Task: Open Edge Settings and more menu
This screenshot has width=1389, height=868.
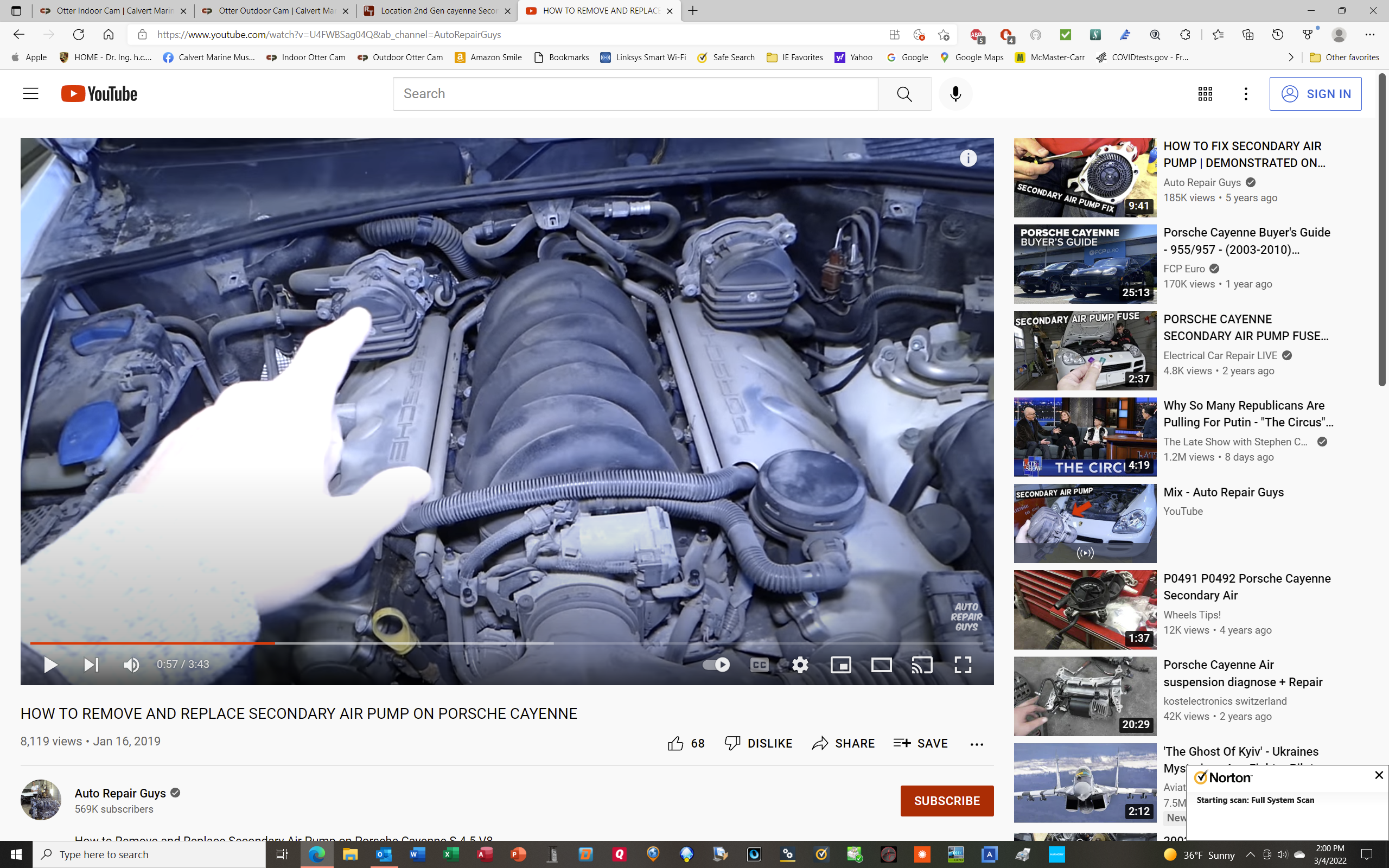Action: click(x=1369, y=34)
